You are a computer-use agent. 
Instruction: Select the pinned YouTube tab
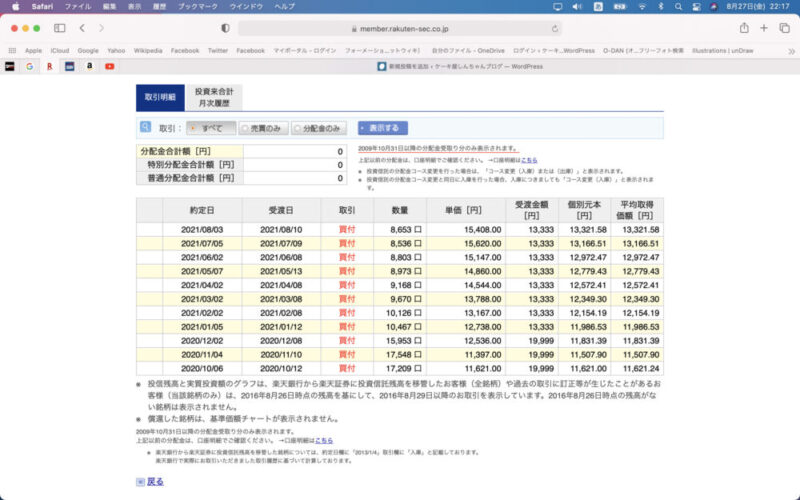[109, 66]
